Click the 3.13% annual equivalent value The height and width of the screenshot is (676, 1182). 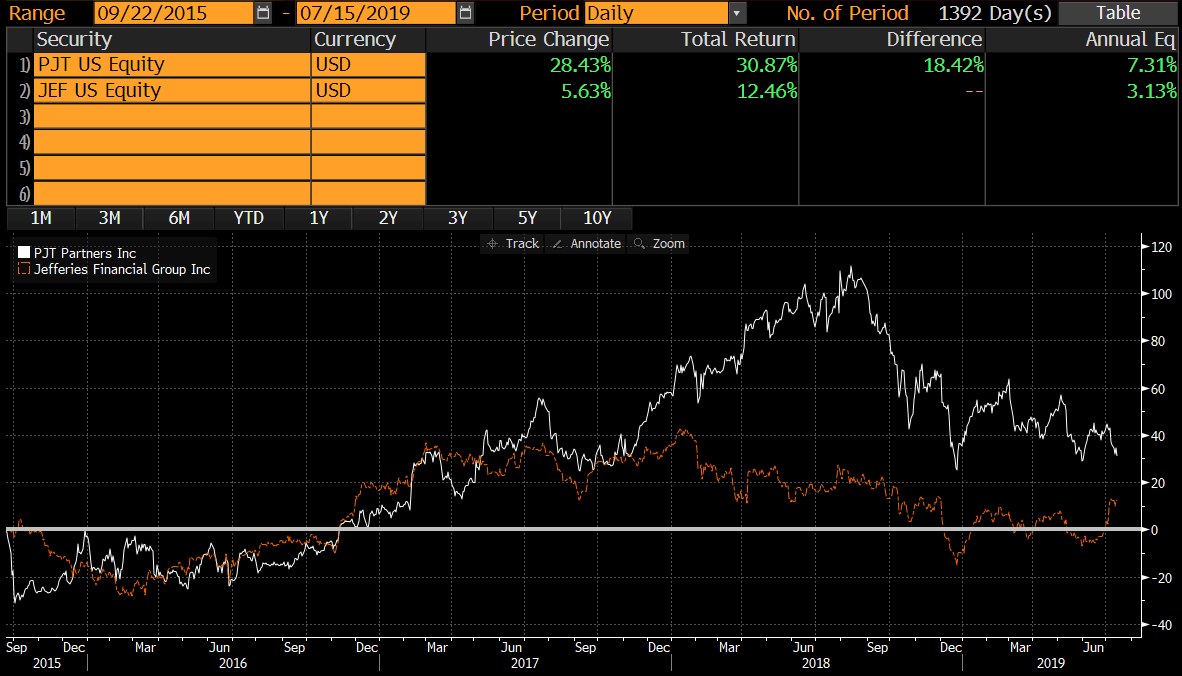(1151, 90)
